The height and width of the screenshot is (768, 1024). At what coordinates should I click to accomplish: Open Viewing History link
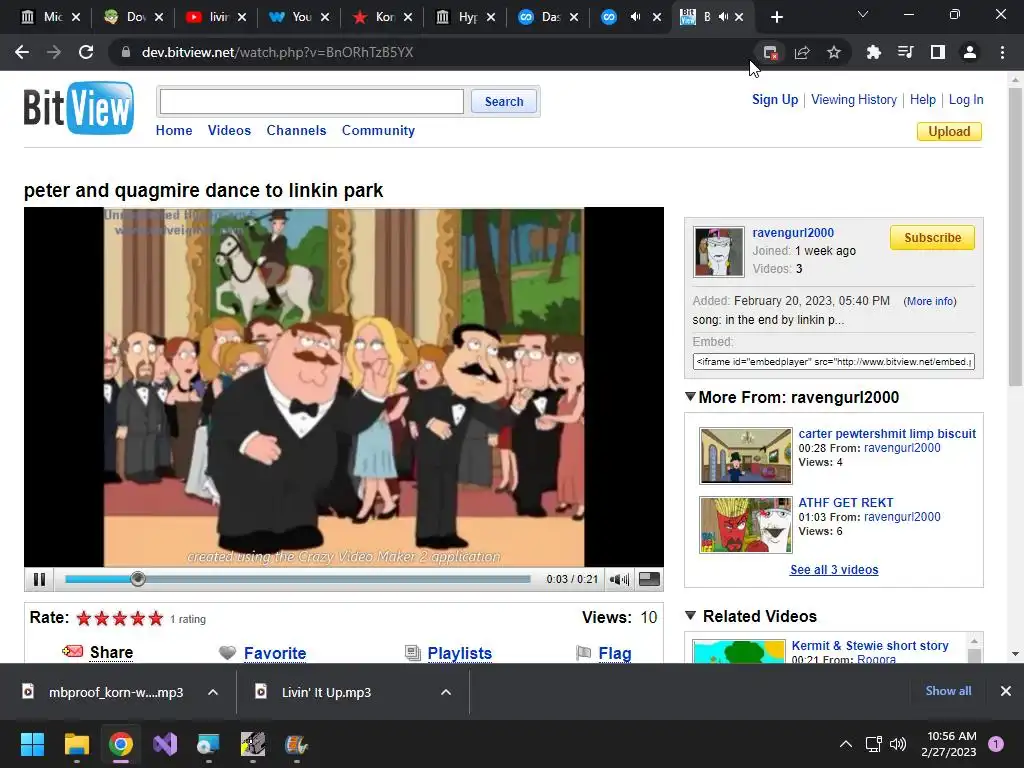pyautogui.click(x=854, y=99)
